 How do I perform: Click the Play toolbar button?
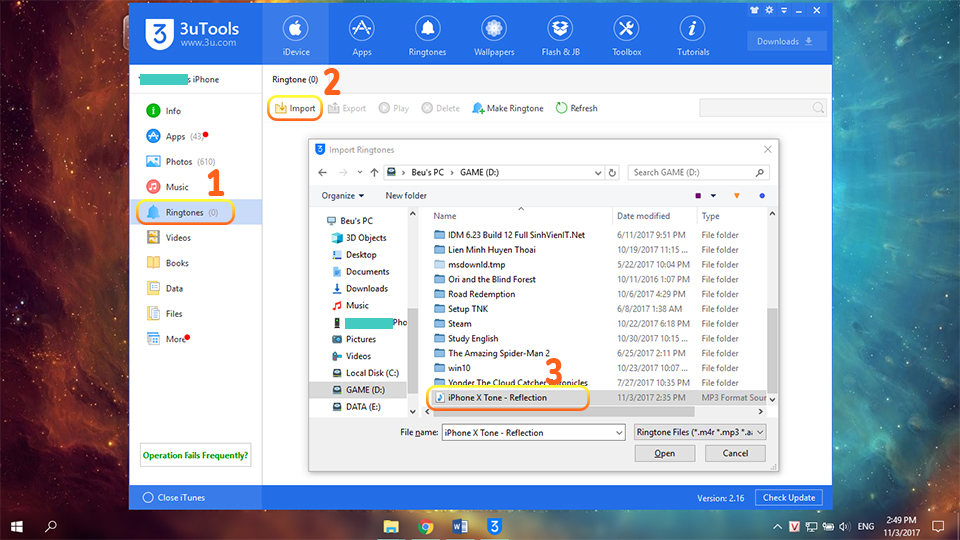click(x=394, y=108)
